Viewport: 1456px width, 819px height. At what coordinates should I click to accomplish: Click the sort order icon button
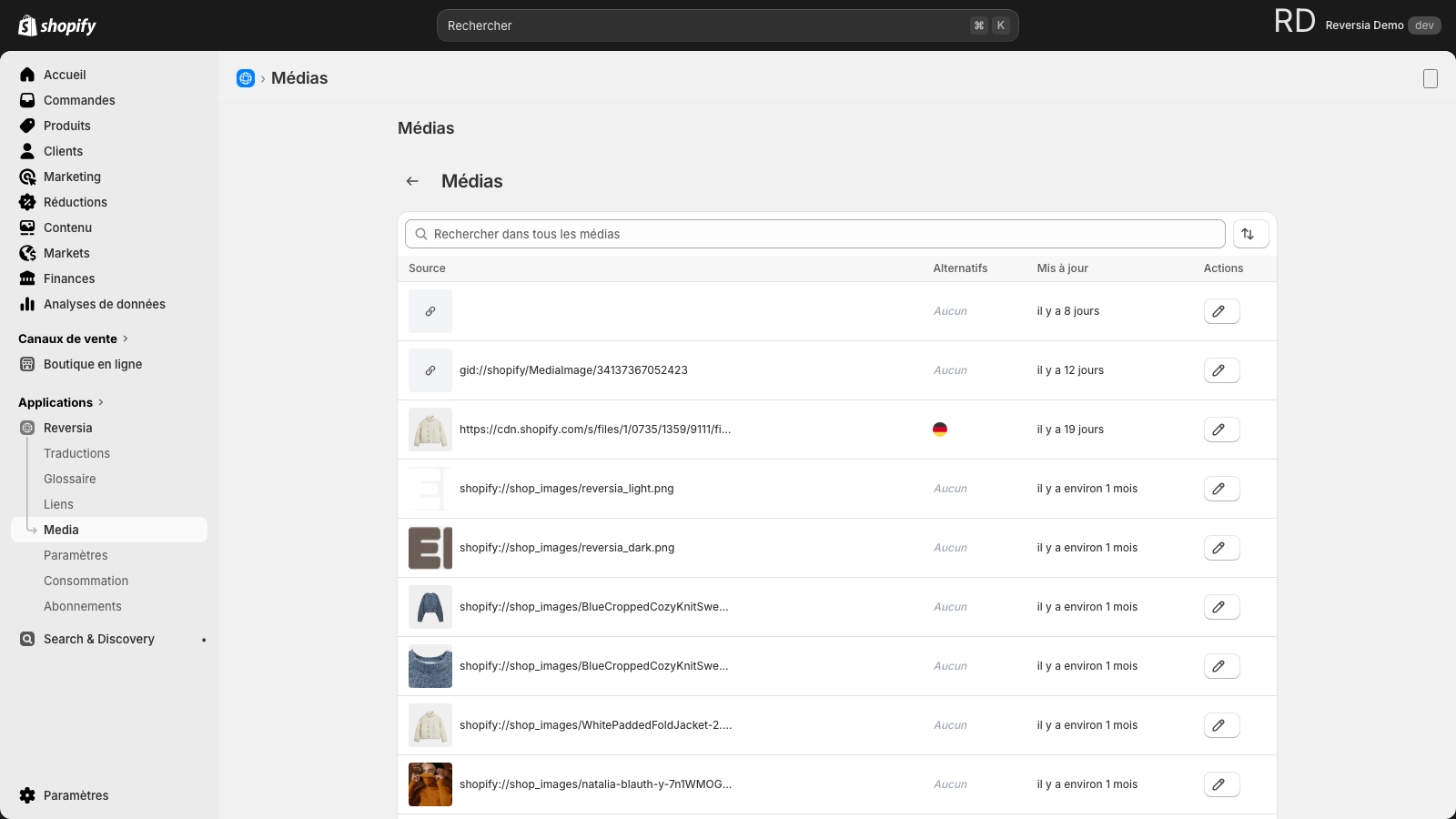(x=1250, y=234)
